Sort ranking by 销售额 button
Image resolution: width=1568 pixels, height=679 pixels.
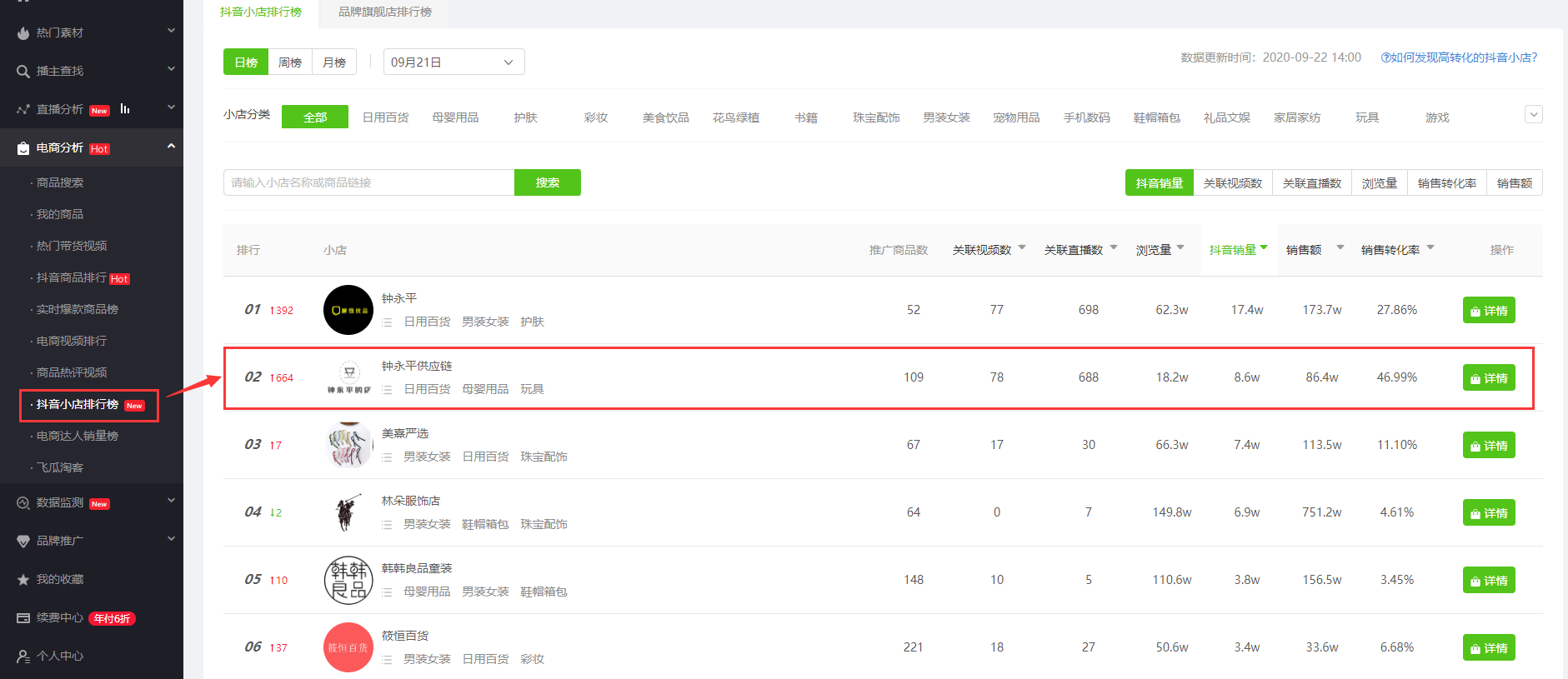click(1515, 183)
